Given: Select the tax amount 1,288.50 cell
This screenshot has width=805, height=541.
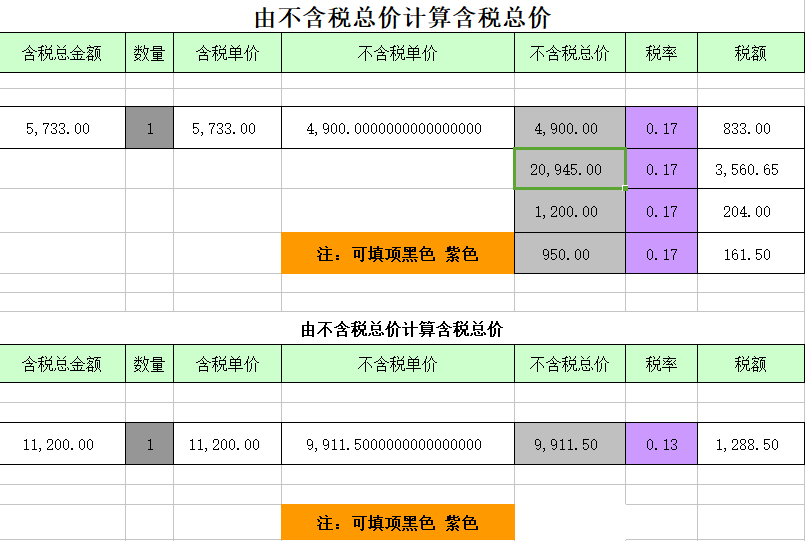Looking at the screenshot, I should [x=751, y=444].
